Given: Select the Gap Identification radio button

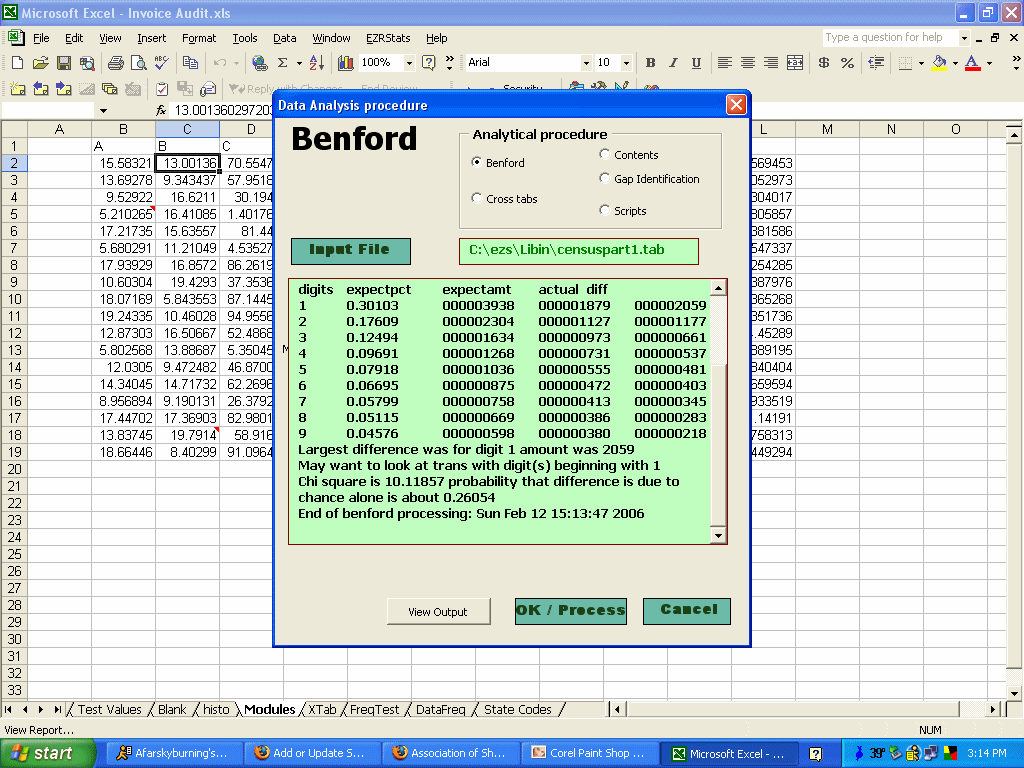Looking at the screenshot, I should 605,178.
